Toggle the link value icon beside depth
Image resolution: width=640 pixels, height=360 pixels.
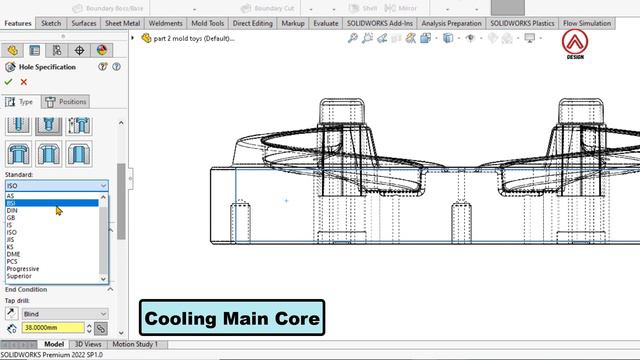click(x=101, y=328)
